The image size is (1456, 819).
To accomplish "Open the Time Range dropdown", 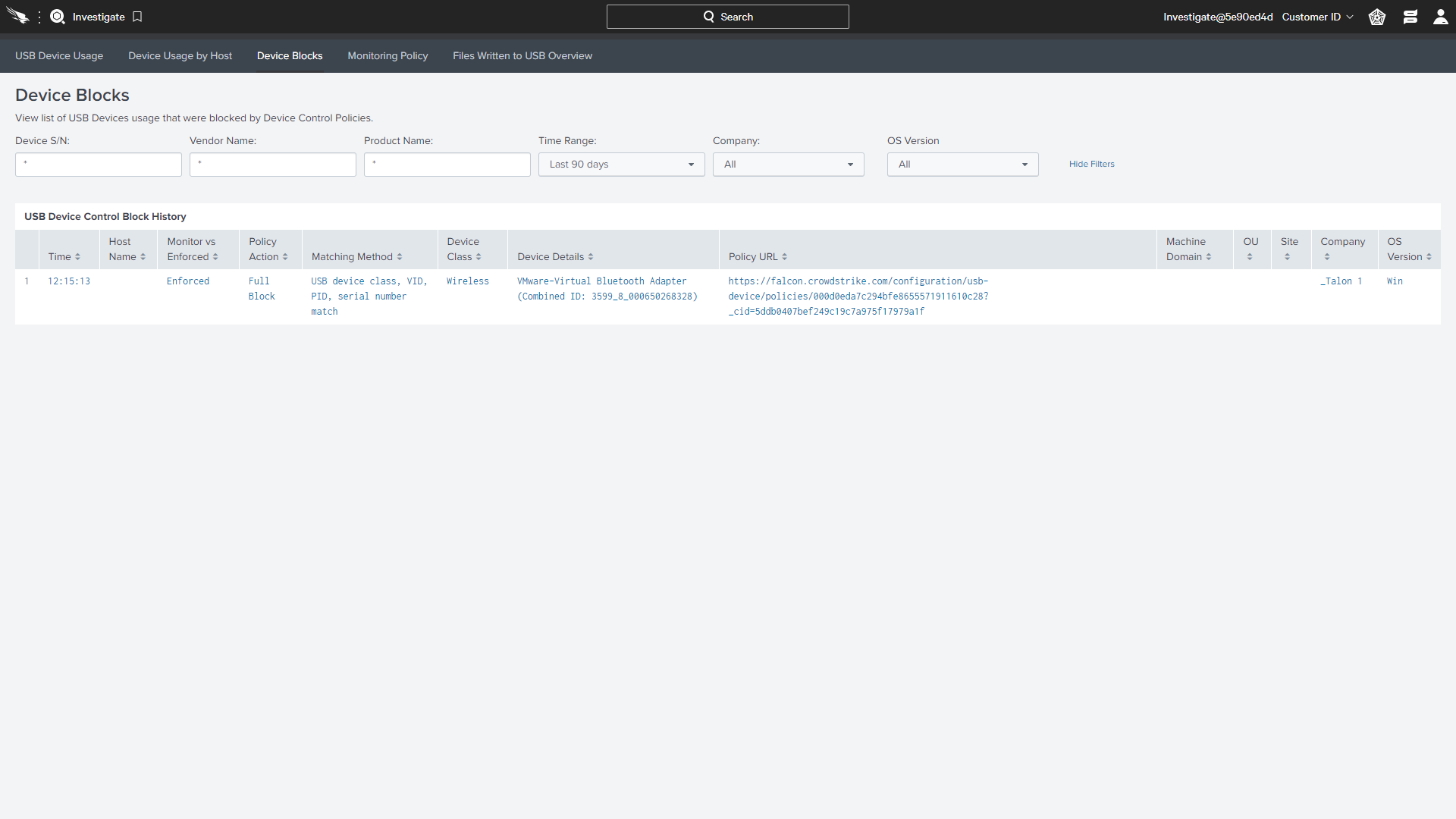I will (x=622, y=165).
